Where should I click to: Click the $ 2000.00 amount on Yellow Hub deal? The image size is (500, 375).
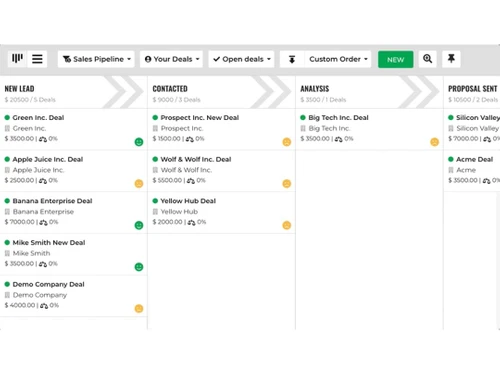pyautogui.click(x=167, y=222)
